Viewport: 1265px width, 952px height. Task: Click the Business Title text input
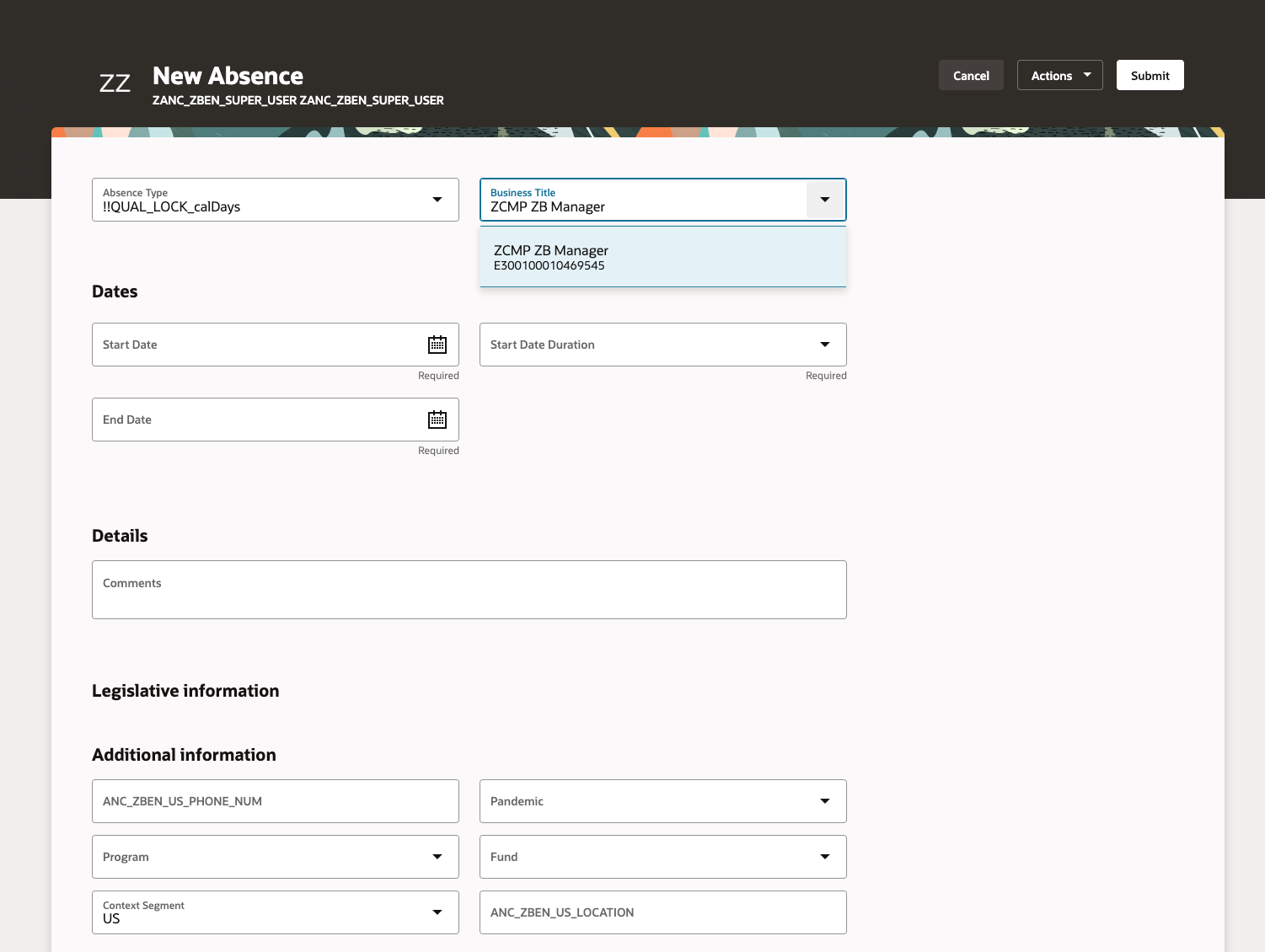pyautogui.click(x=641, y=206)
